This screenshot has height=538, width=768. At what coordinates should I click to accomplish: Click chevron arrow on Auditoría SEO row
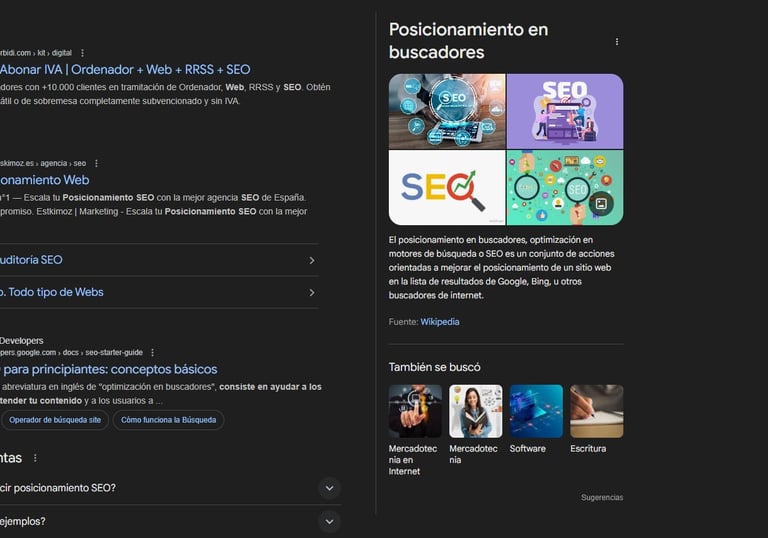point(312,260)
